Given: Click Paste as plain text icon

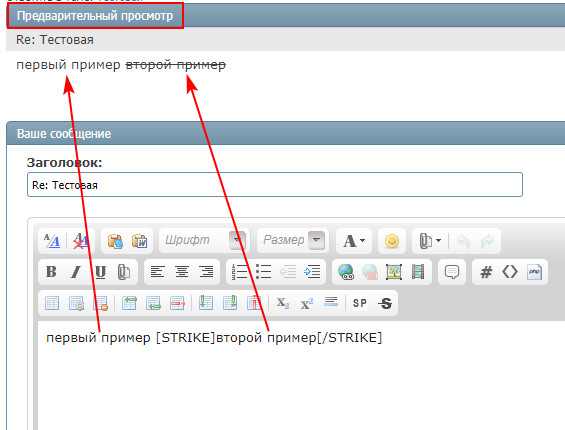Looking at the screenshot, I should click(x=115, y=241).
